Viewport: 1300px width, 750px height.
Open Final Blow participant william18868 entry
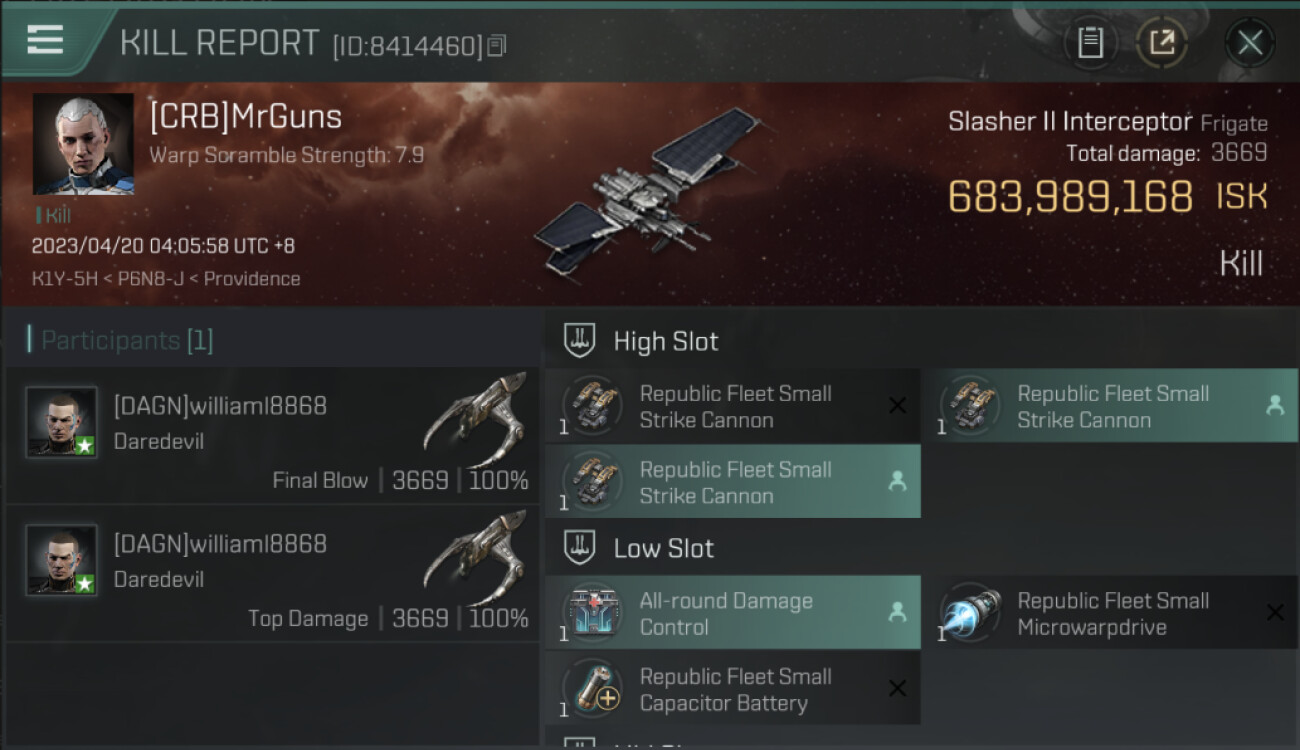[272, 436]
